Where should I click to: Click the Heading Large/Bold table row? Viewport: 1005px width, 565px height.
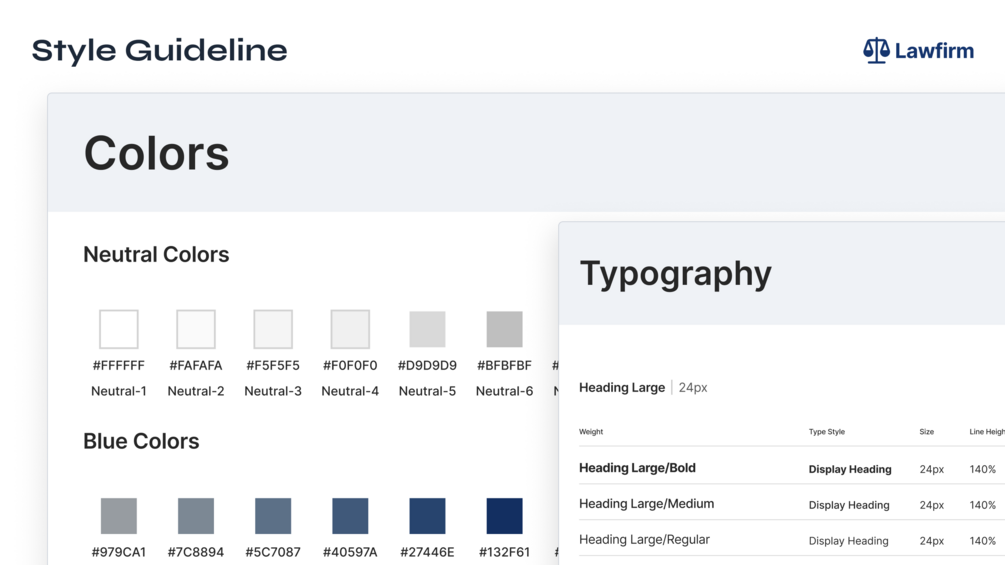(637, 468)
